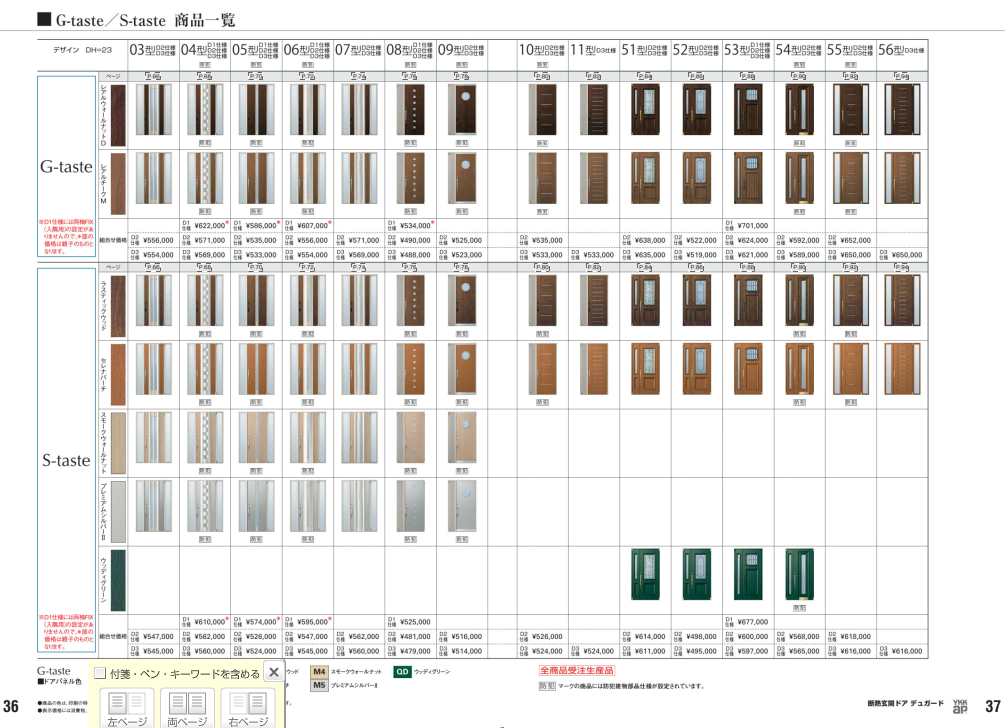Viewport: 1005px width, 728px height.
Task: Click the セレナパーチ color swatch
Action: tap(118, 374)
